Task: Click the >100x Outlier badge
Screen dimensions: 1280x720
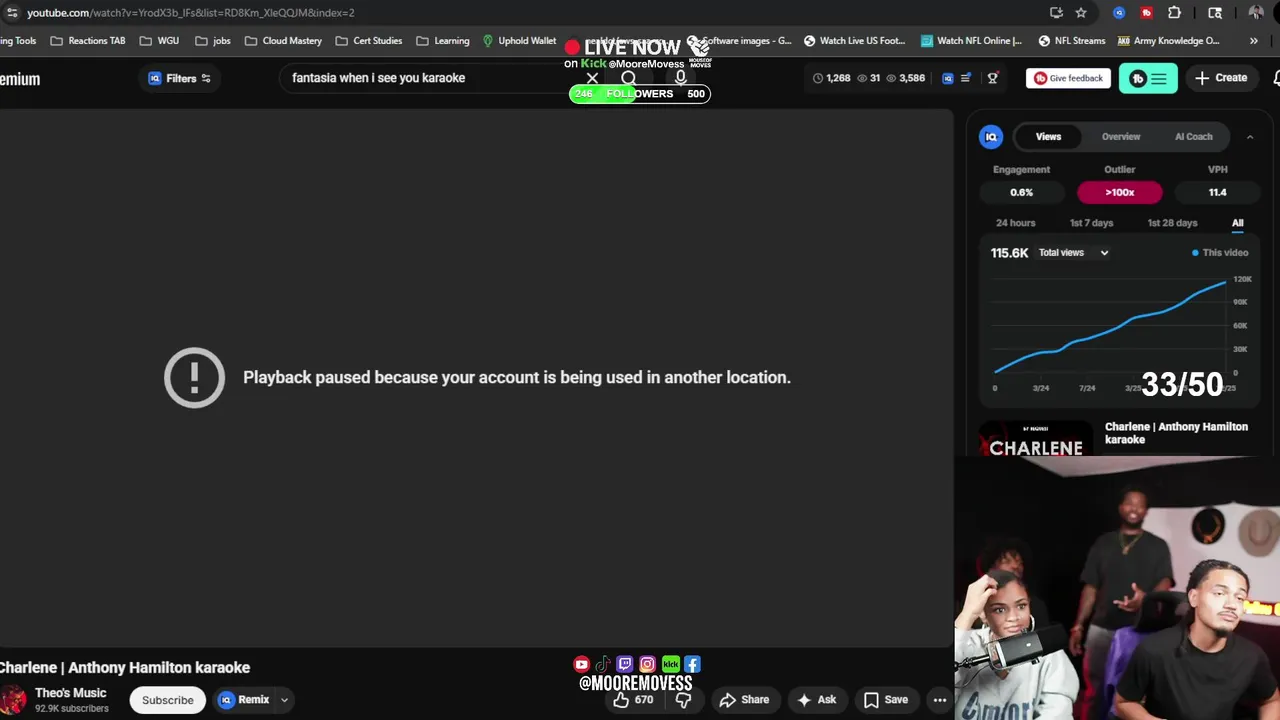Action: pyautogui.click(x=1119, y=193)
